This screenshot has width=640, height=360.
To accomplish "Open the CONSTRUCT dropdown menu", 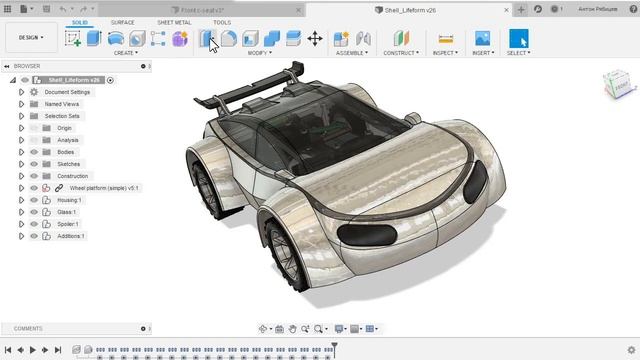I will (x=401, y=53).
